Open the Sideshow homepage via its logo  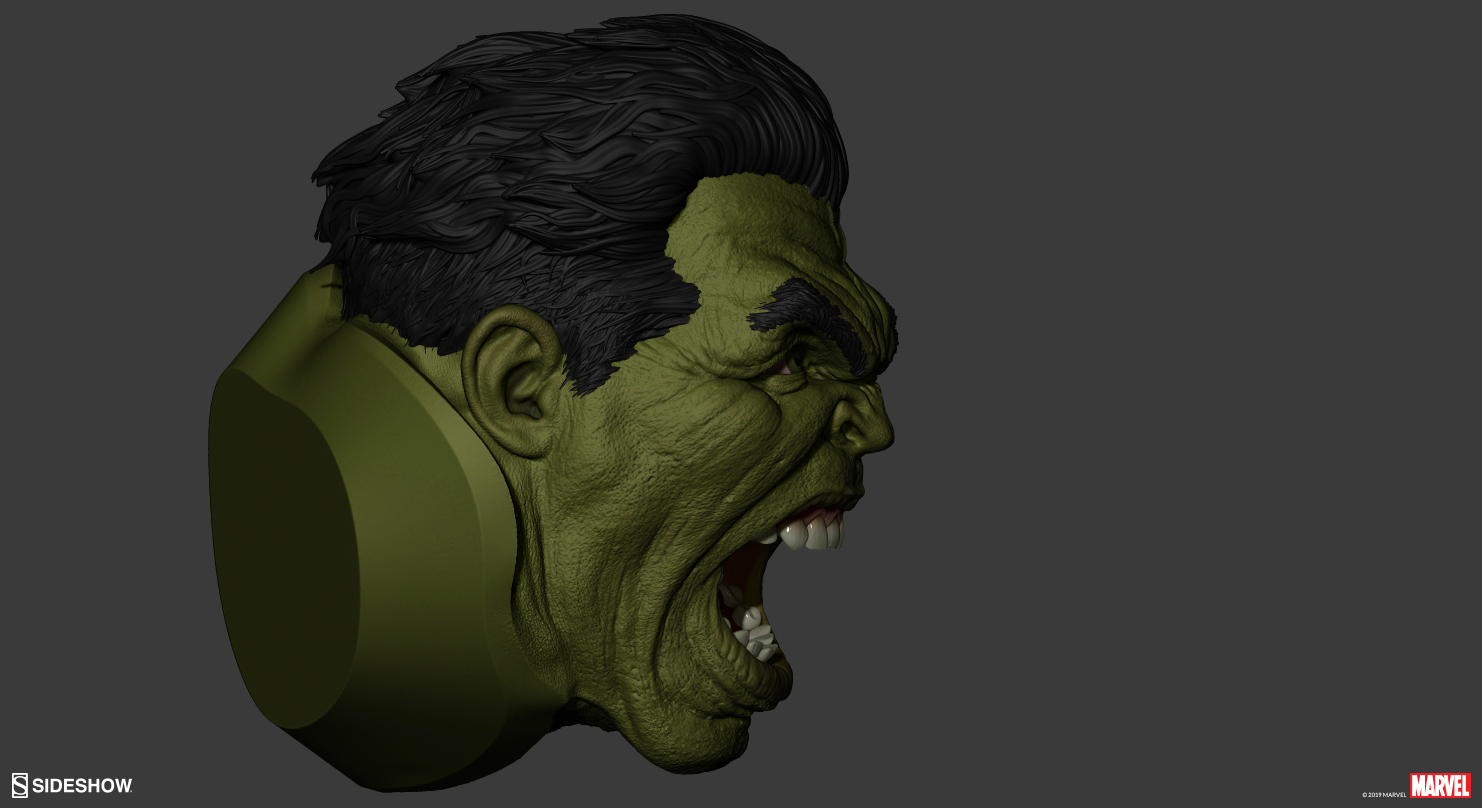point(70,785)
